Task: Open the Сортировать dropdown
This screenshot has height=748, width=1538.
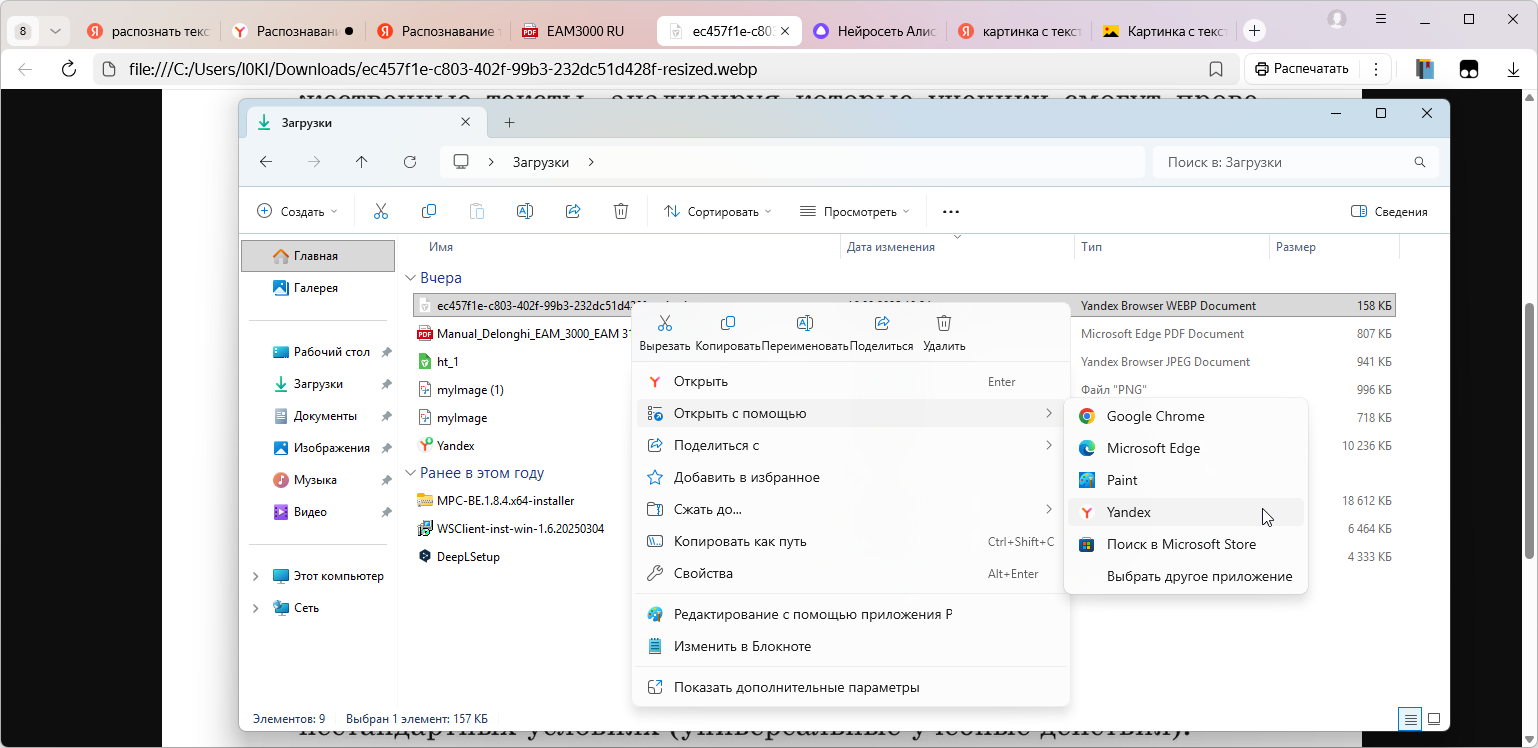Action: (717, 211)
